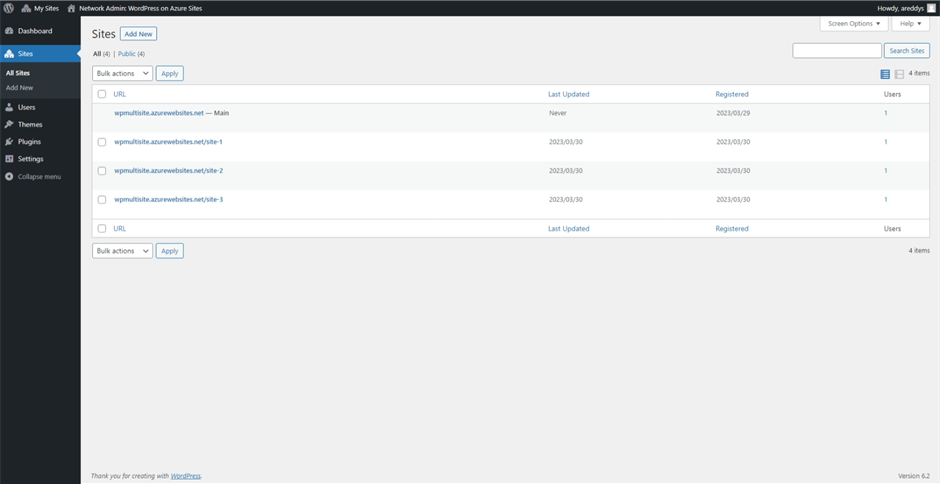Viewport: 940px width, 484px height.
Task: Click the 2023/03/29 registered date
Action: pyautogui.click(x=733, y=113)
